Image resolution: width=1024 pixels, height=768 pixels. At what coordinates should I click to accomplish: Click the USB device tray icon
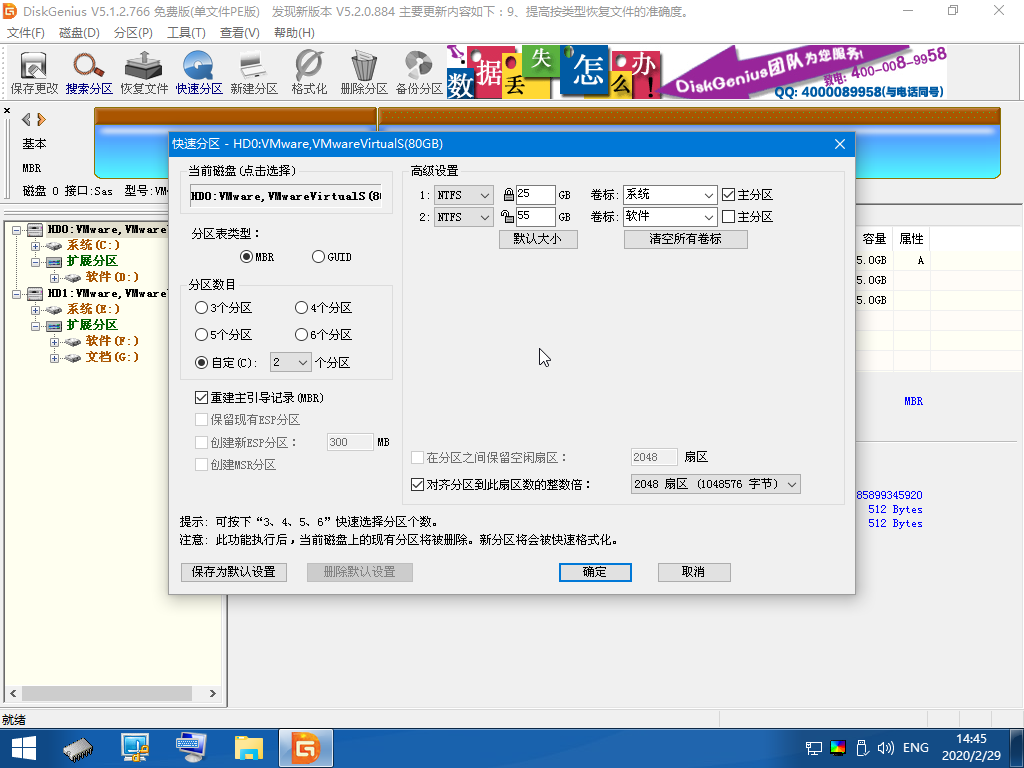point(861,748)
